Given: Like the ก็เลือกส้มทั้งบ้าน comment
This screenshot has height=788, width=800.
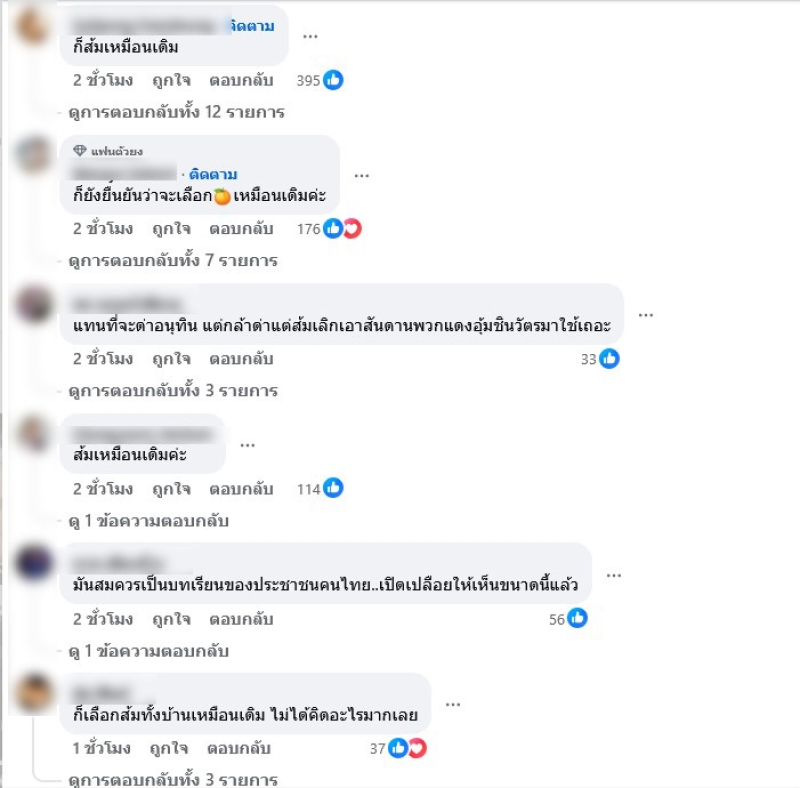Looking at the screenshot, I should (169, 749).
